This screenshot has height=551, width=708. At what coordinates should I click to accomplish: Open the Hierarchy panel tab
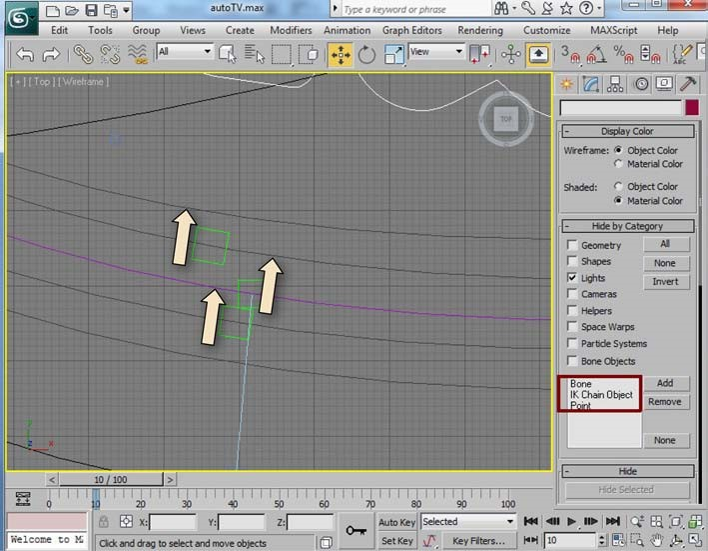click(x=615, y=84)
